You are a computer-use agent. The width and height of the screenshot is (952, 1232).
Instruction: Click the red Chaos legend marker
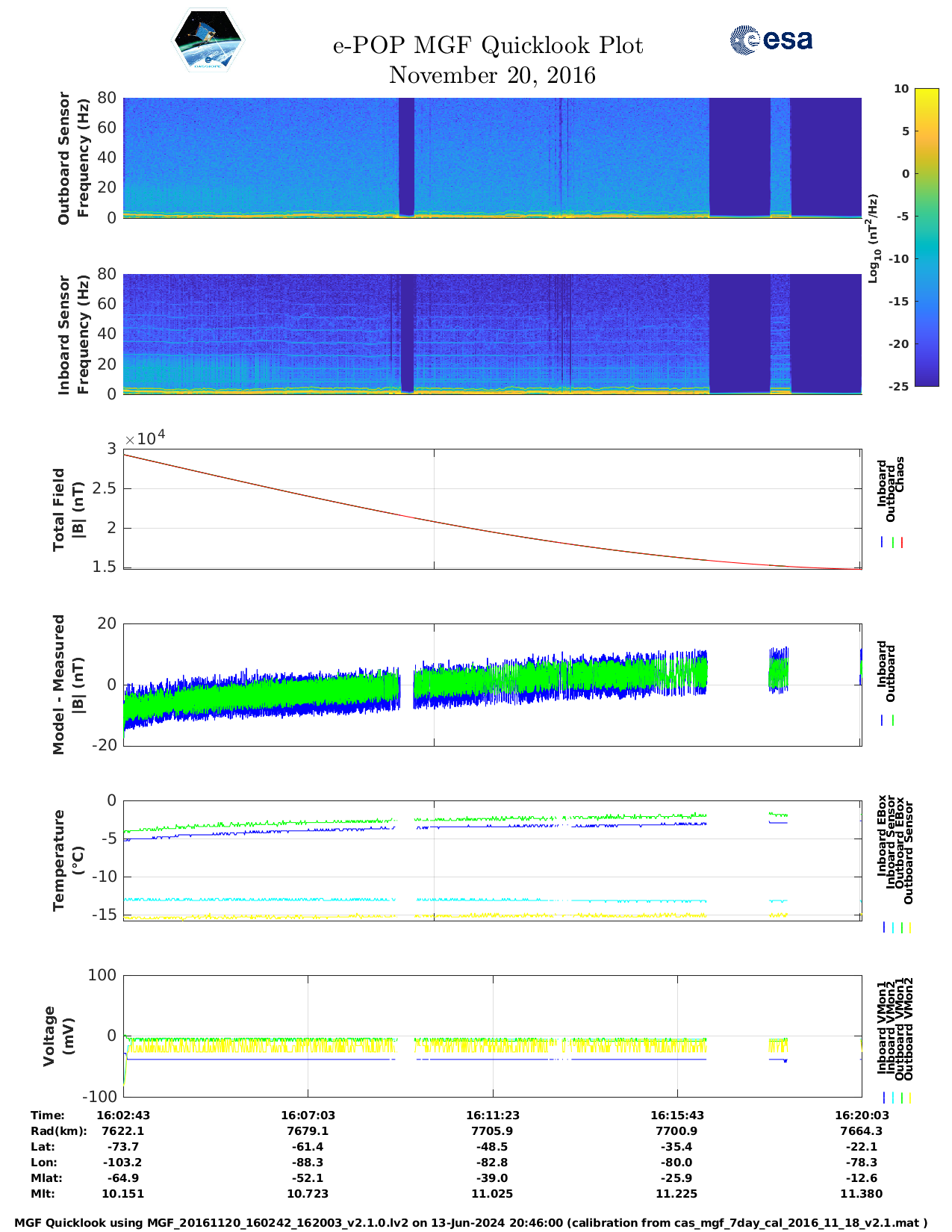pos(902,543)
